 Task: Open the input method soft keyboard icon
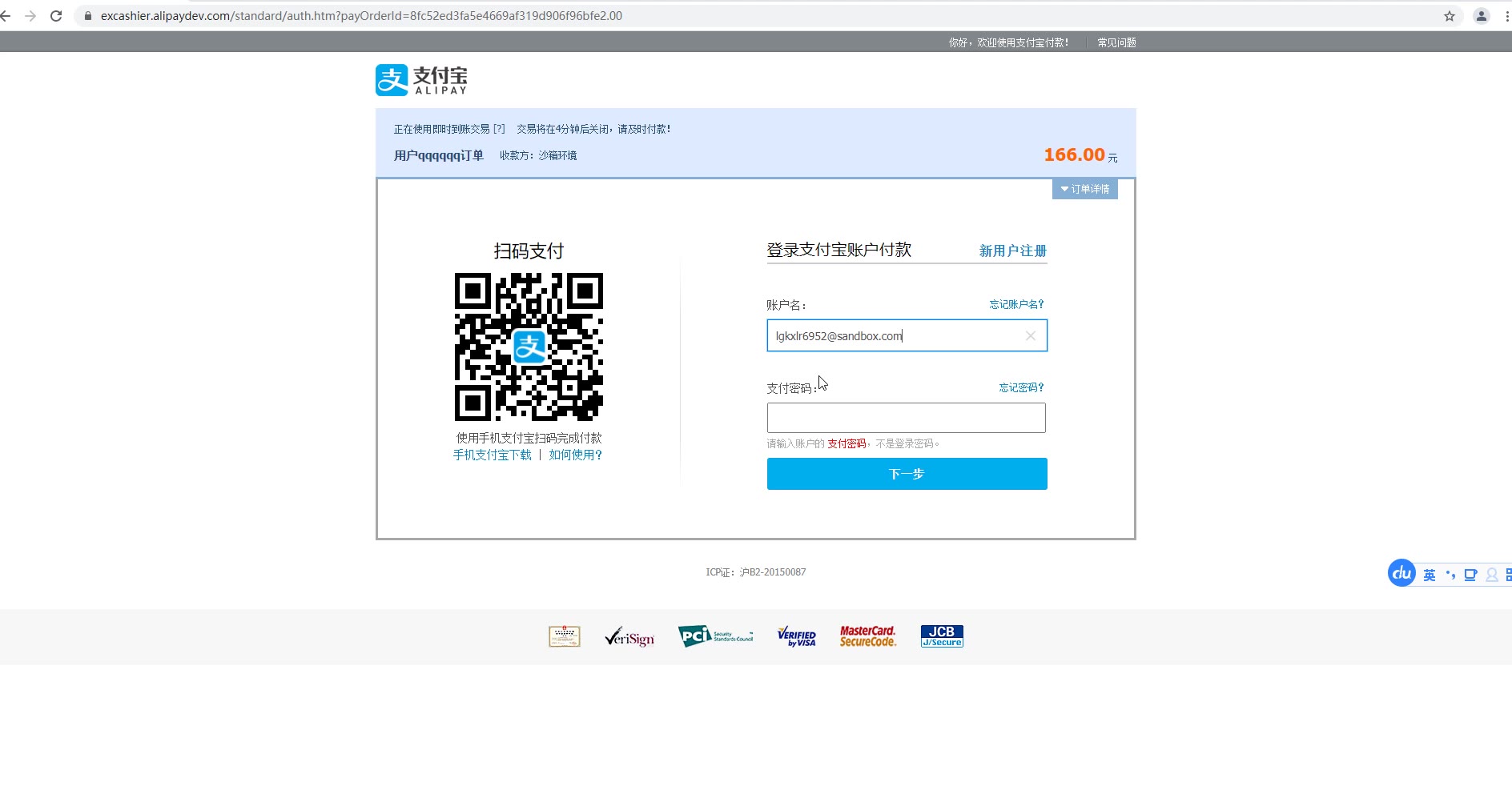[1470, 575]
